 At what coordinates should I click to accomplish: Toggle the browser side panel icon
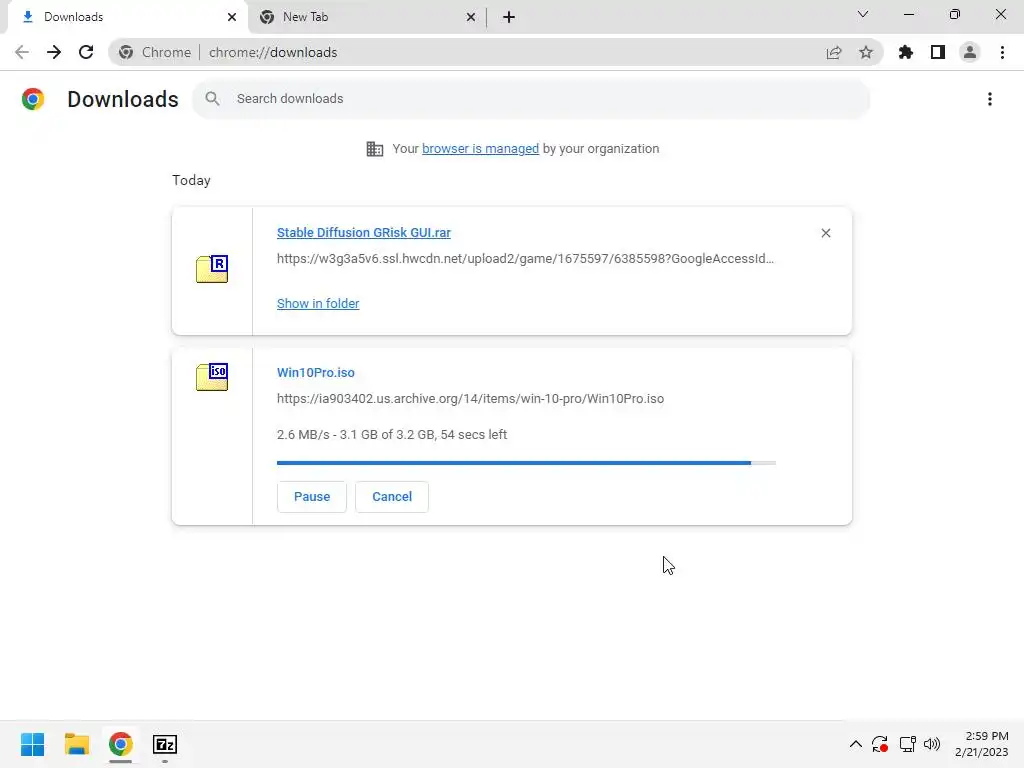pyautogui.click(x=938, y=52)
